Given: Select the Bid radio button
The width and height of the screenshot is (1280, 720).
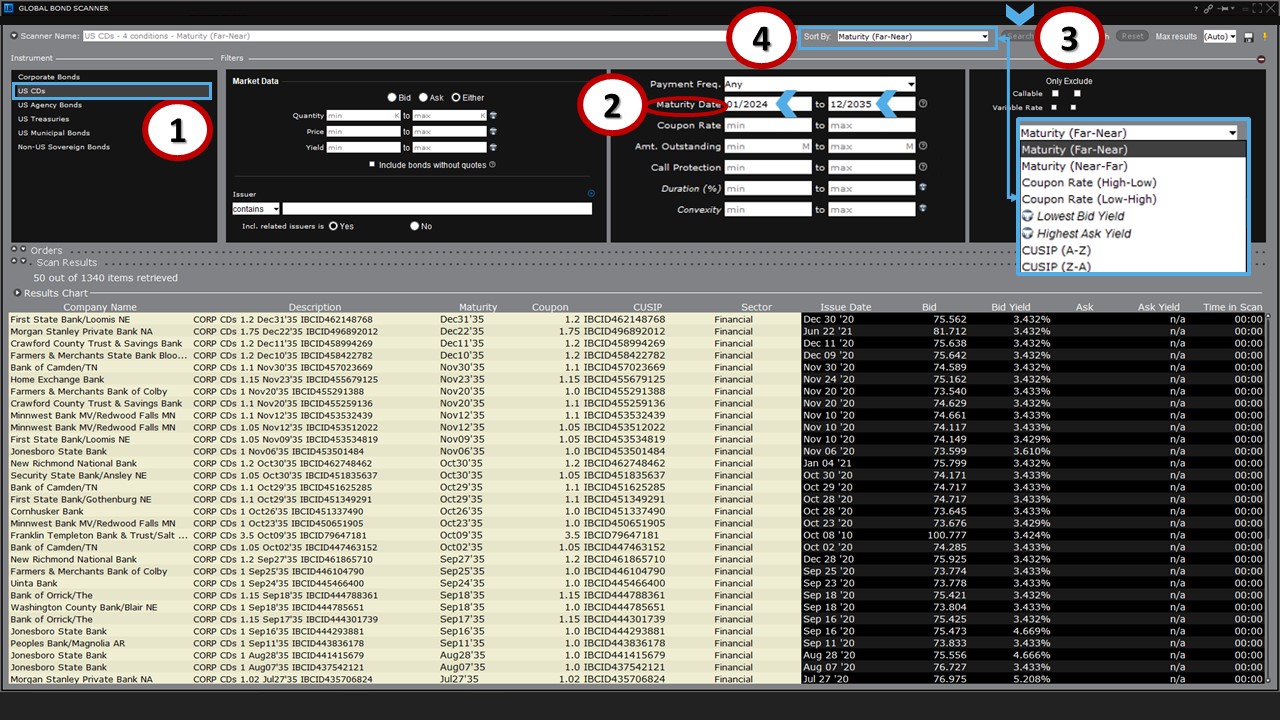Looking at the screenshot, I should 393,97.
